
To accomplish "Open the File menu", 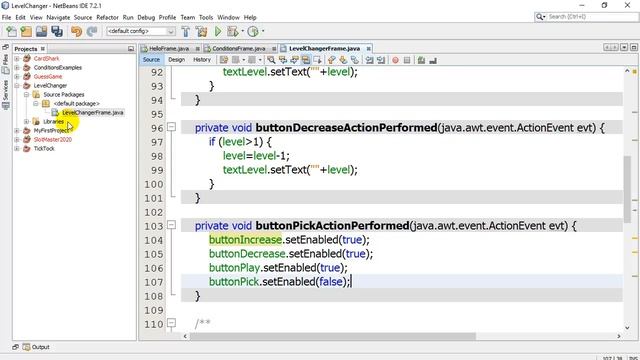I will [7, 18].
